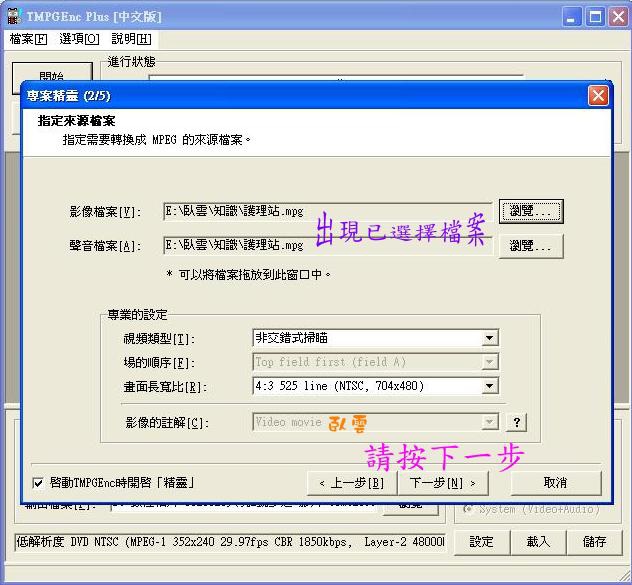This screenshot has width=632, height=585.
Task: Click the 影像檔案[V] path input field
Action: [x=328, y=211]
